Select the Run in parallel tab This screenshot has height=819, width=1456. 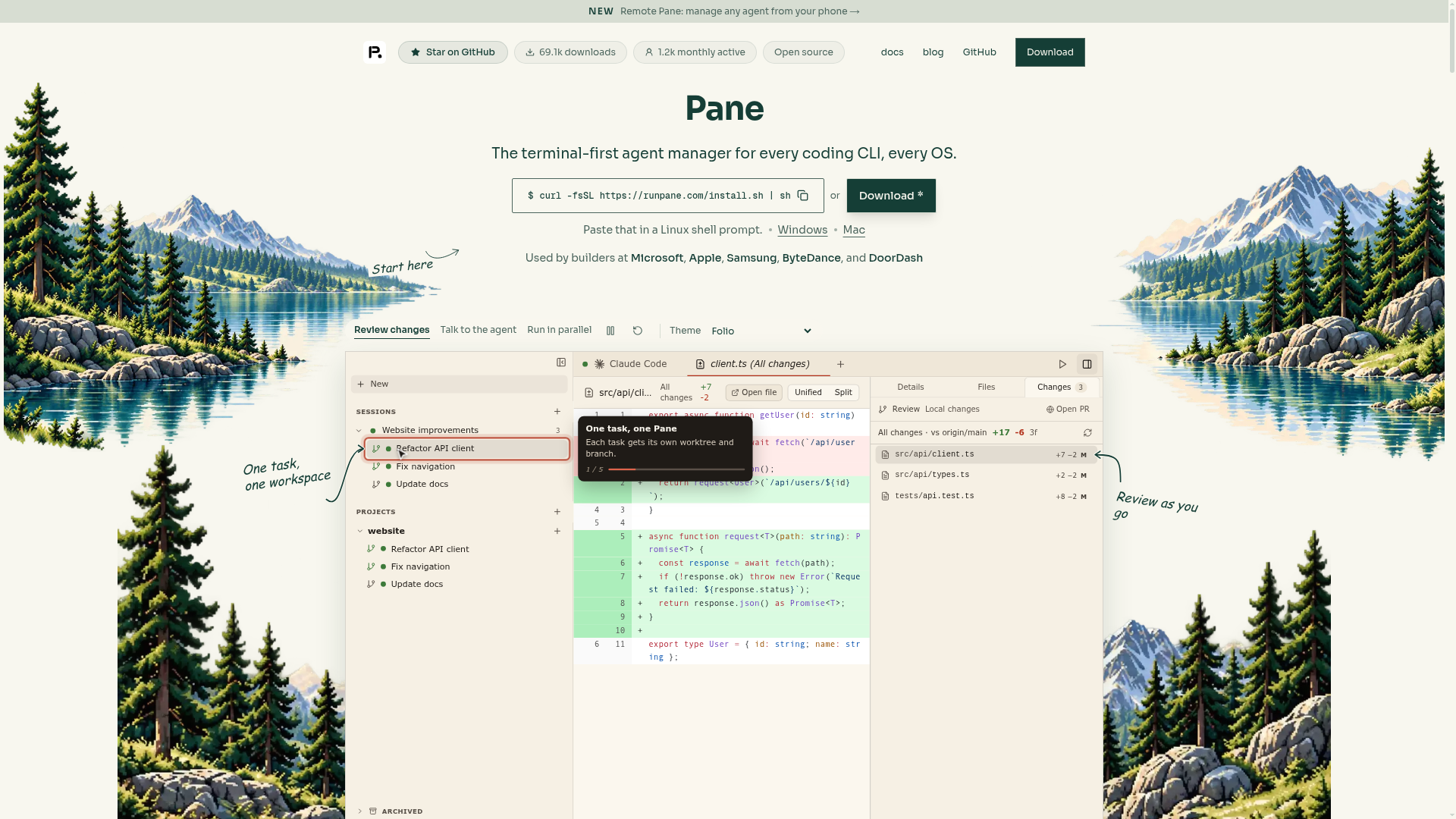[559, 330]
